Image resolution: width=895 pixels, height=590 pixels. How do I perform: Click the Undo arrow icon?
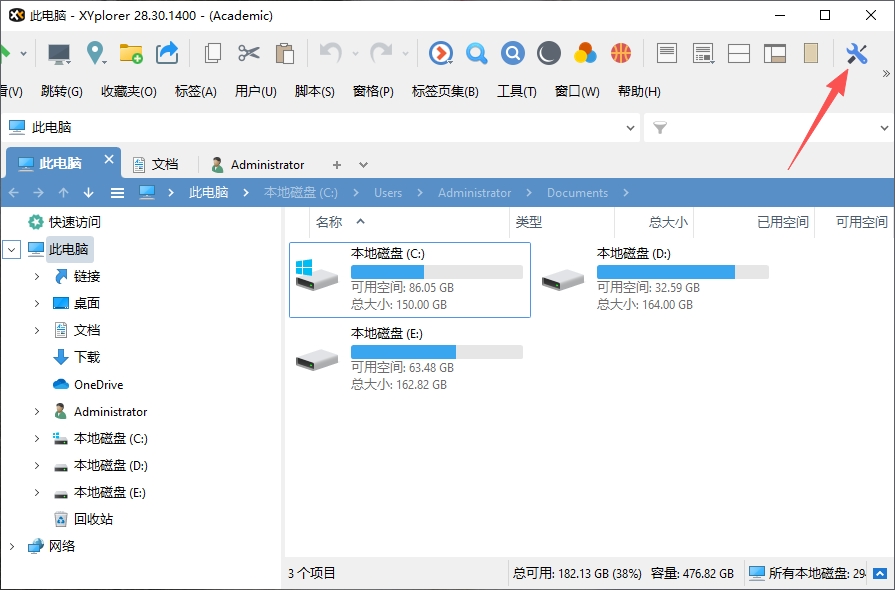click(x=330, y=53)
